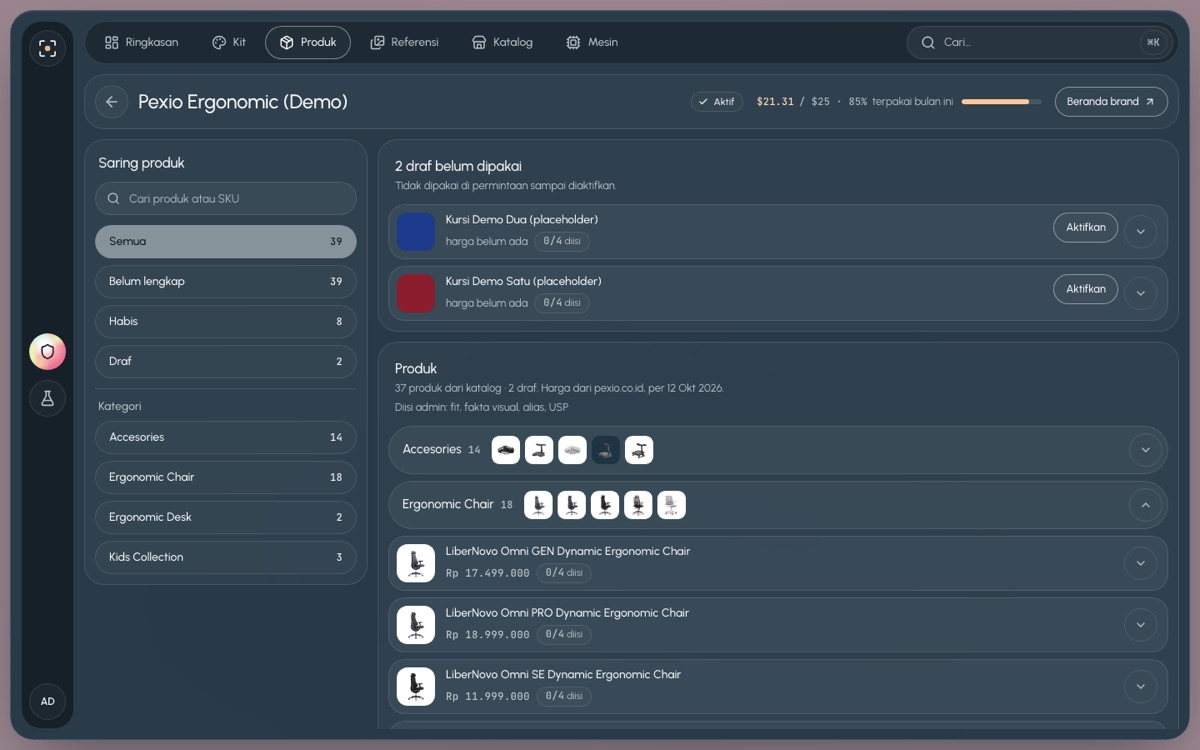
Task: Expand Kursi Demo Satu details
Action: 1140,294
